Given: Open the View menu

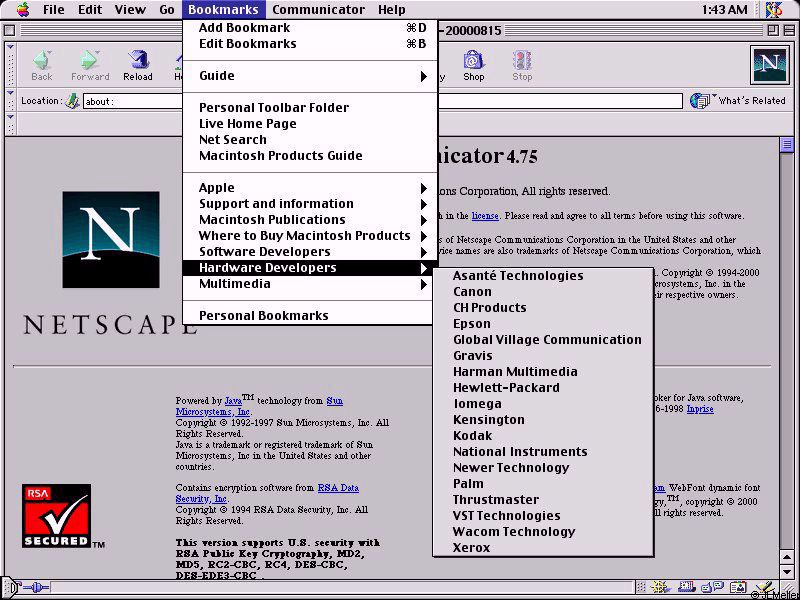Looking at the screenshot, I should pyautogui.click(x=130, y=9).
